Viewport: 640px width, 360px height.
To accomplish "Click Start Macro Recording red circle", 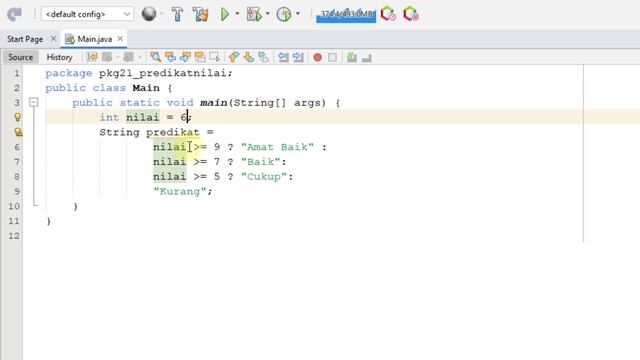I will (x=318, y=58).
